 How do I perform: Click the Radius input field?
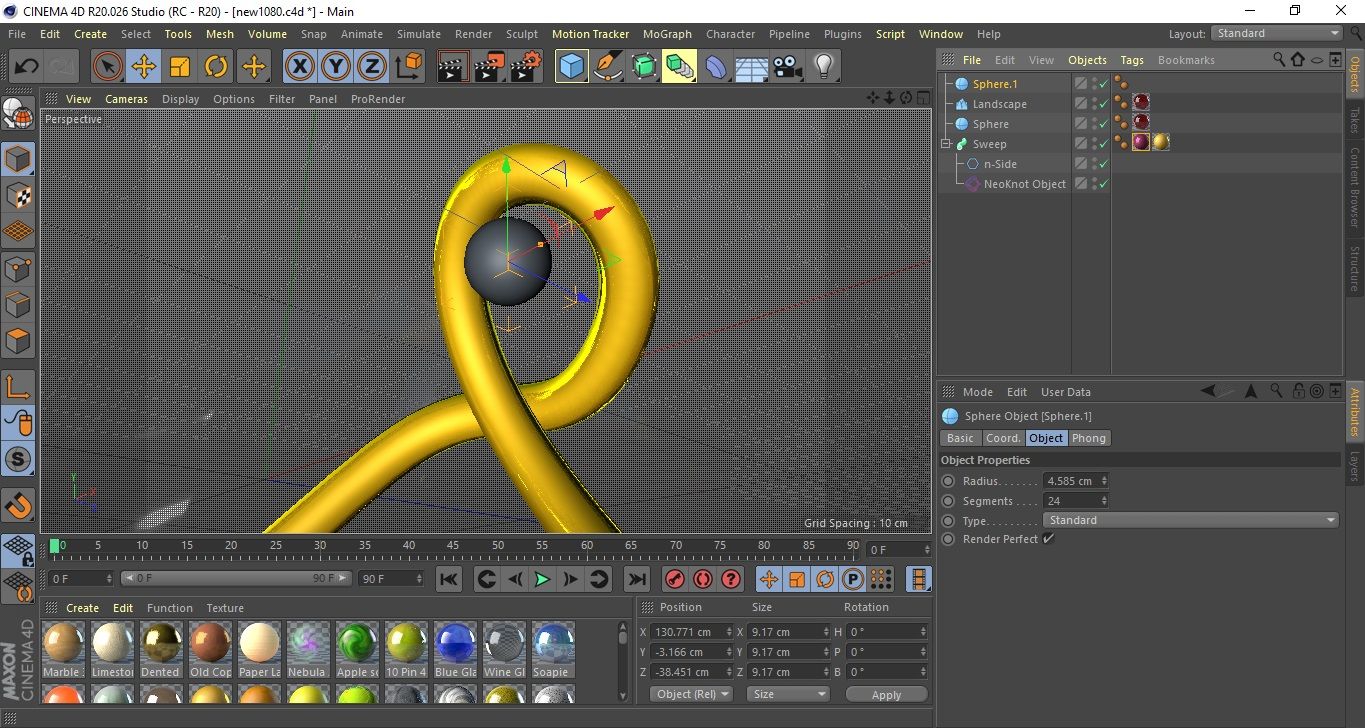point(1070,481)
